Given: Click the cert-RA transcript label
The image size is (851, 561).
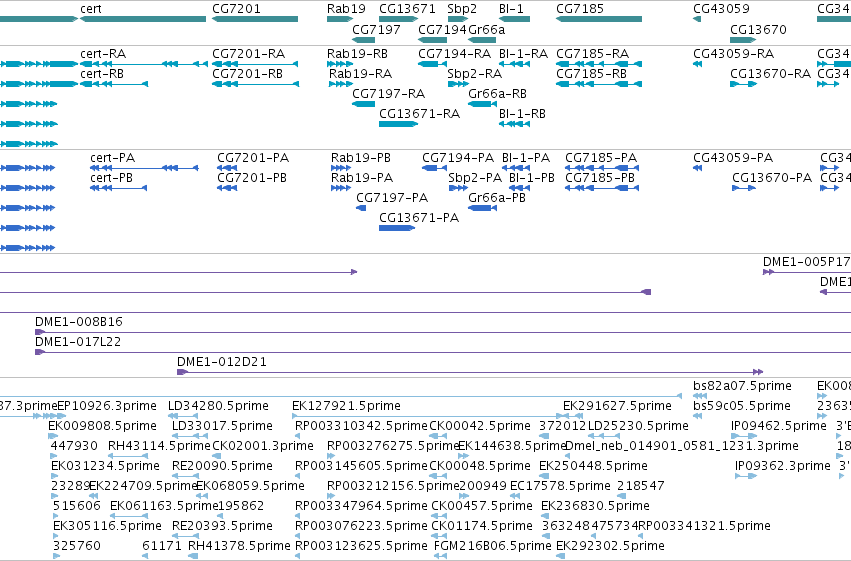Looking at the screenshot, I should 103,54.
